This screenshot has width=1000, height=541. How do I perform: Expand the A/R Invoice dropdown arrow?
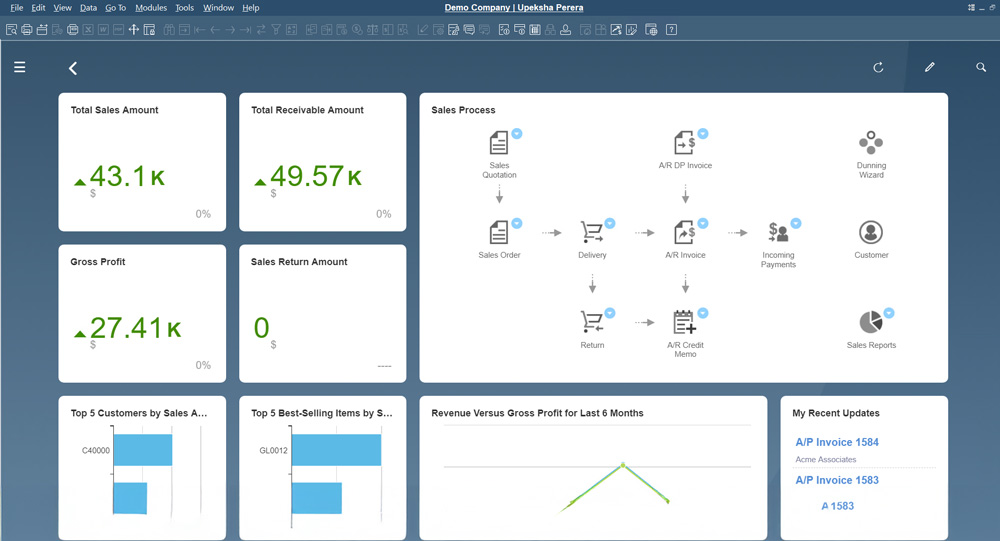click(703, 223)
